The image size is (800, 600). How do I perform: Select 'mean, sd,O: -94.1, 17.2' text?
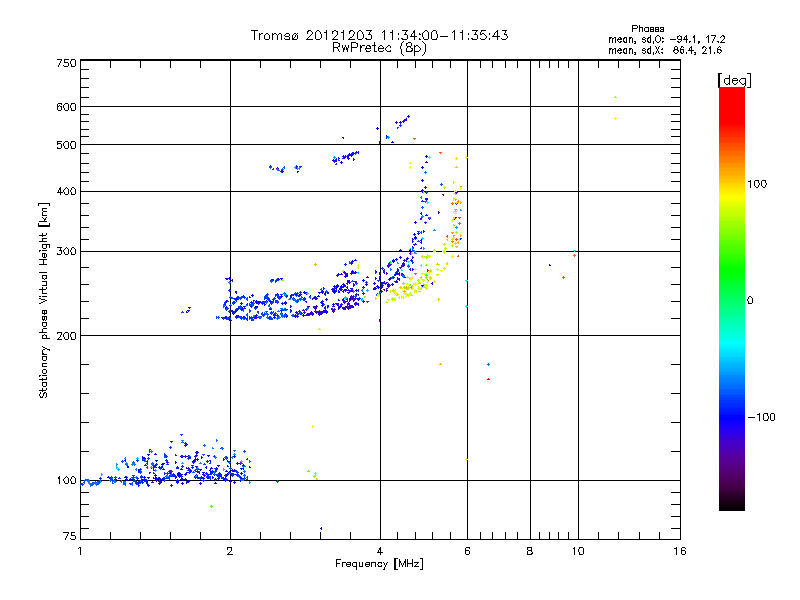(x=666, y=39)
